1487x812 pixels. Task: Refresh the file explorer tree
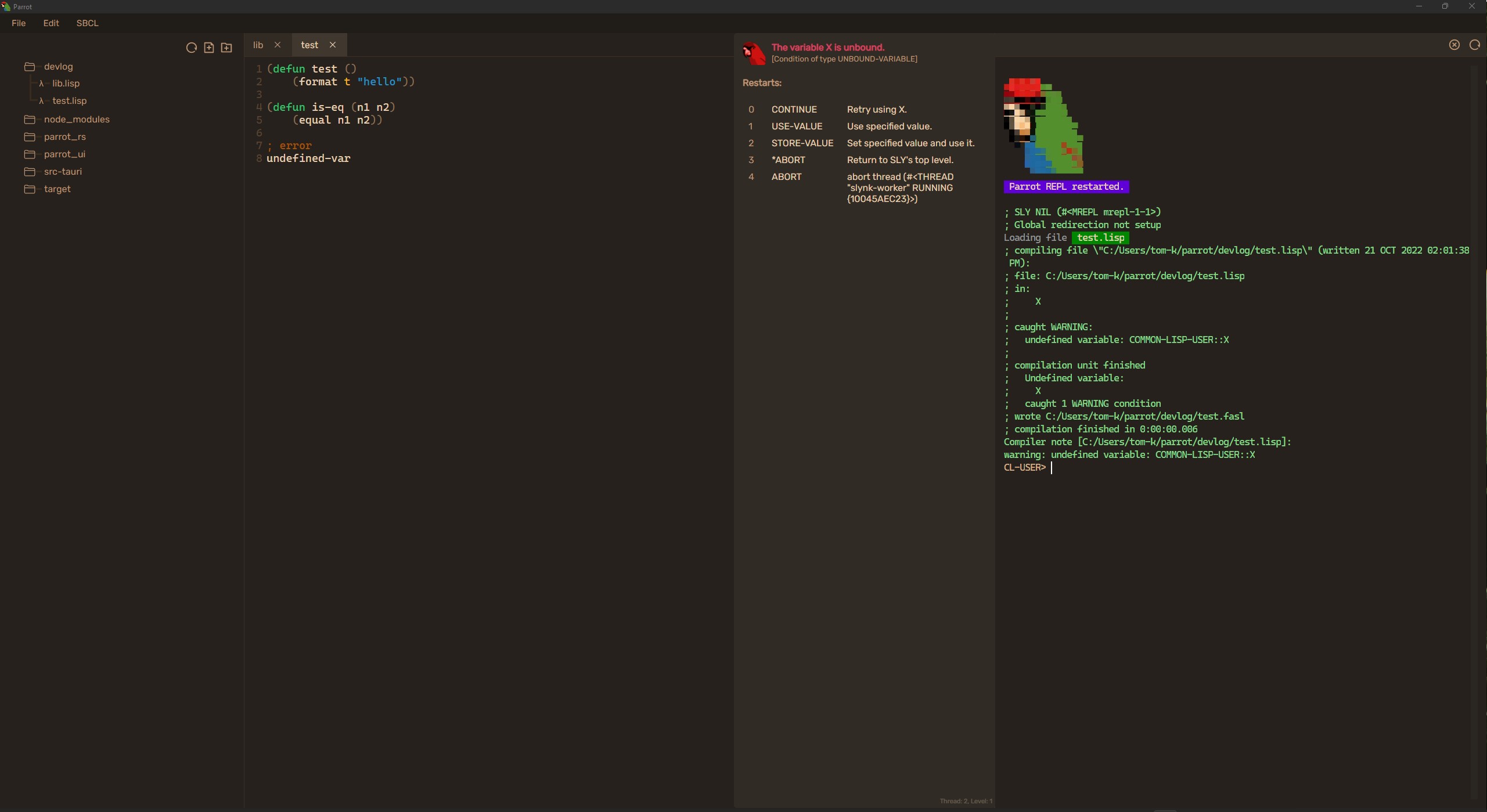[191, 48]
